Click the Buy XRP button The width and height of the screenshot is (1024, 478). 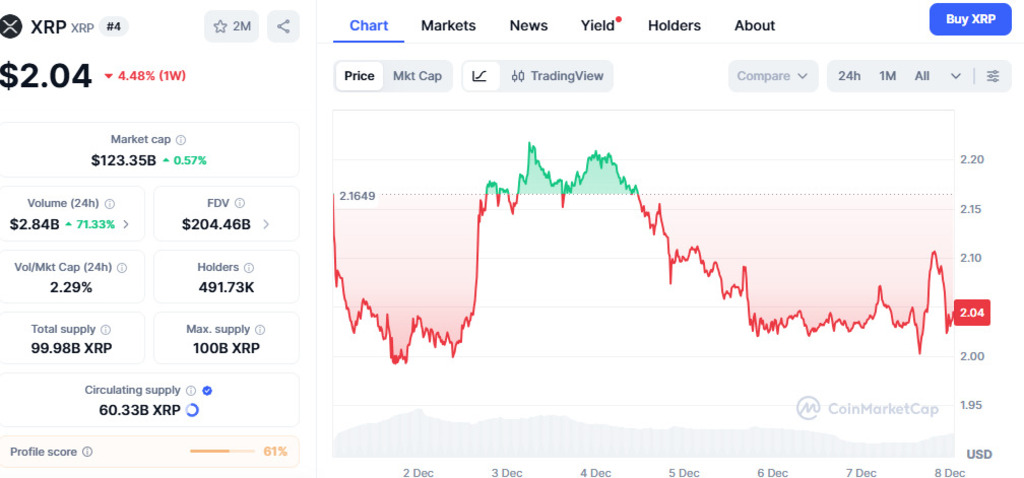pos(969,19)
